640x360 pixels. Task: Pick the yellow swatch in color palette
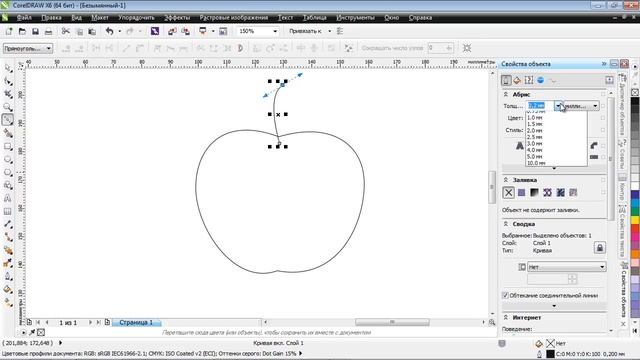(x=635, y=220)
